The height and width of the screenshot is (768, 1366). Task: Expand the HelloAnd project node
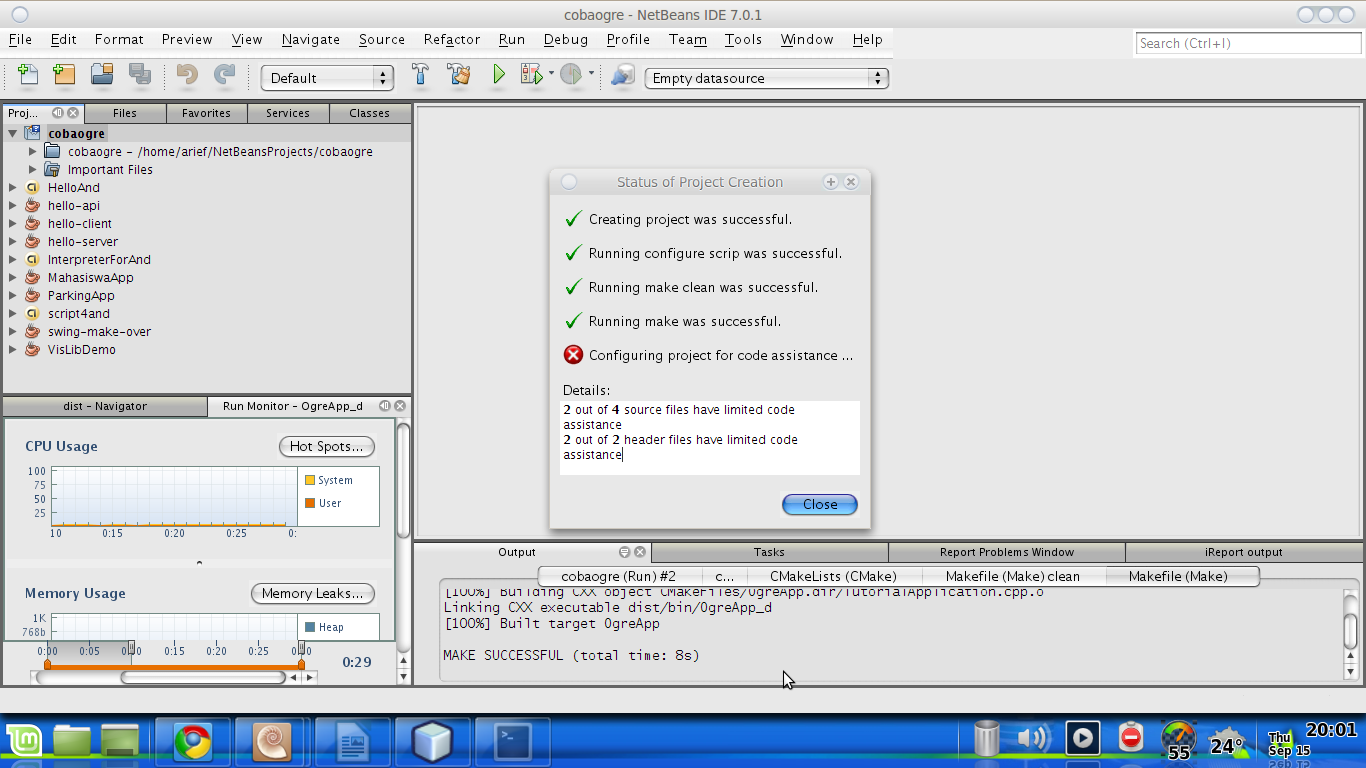13,187
